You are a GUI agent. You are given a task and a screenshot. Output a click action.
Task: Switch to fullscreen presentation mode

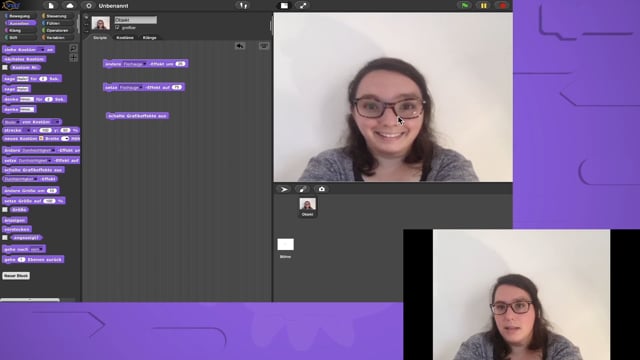point(302,5)
